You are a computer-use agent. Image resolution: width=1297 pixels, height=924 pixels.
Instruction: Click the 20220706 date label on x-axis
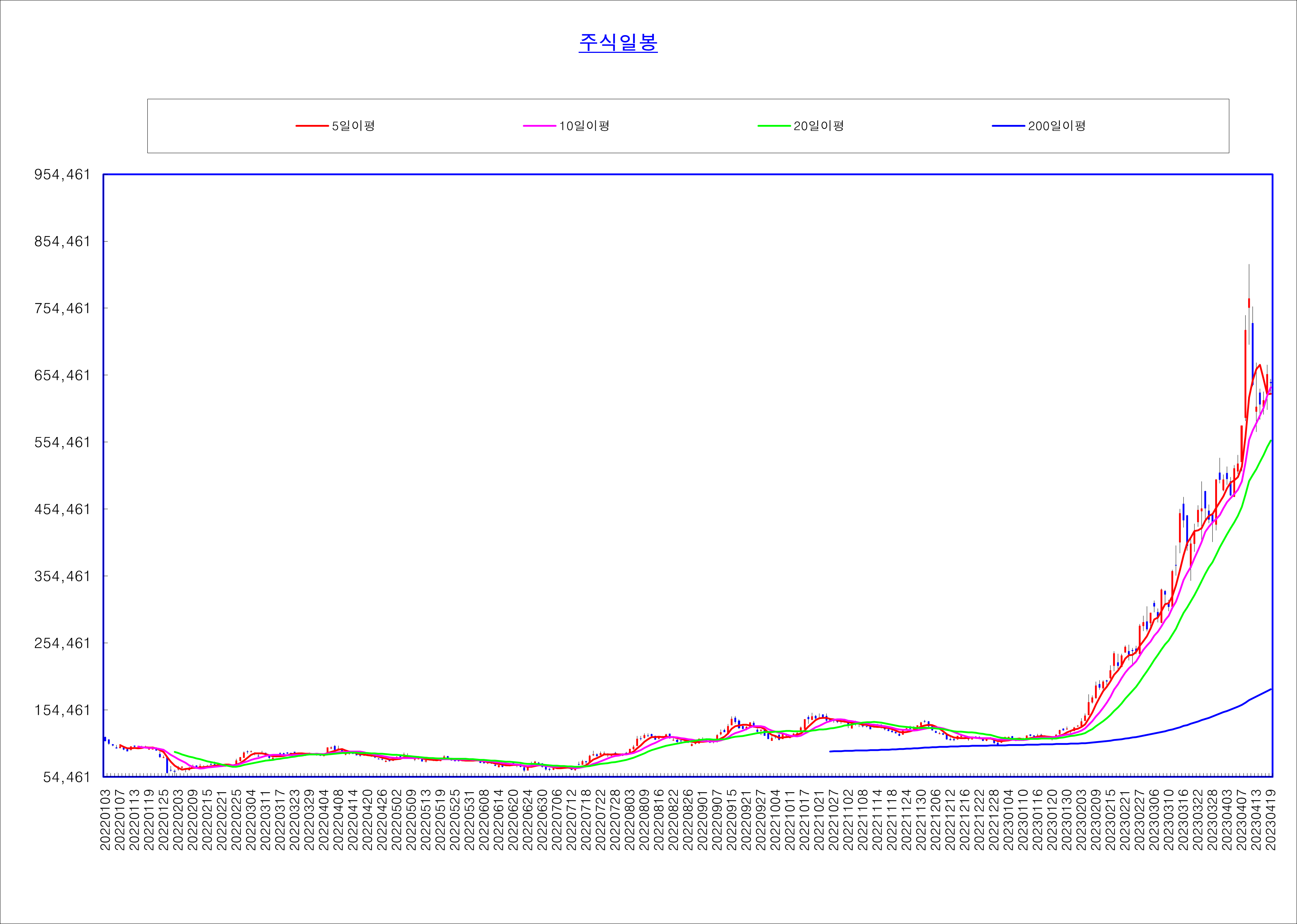[x=557, y=819]
